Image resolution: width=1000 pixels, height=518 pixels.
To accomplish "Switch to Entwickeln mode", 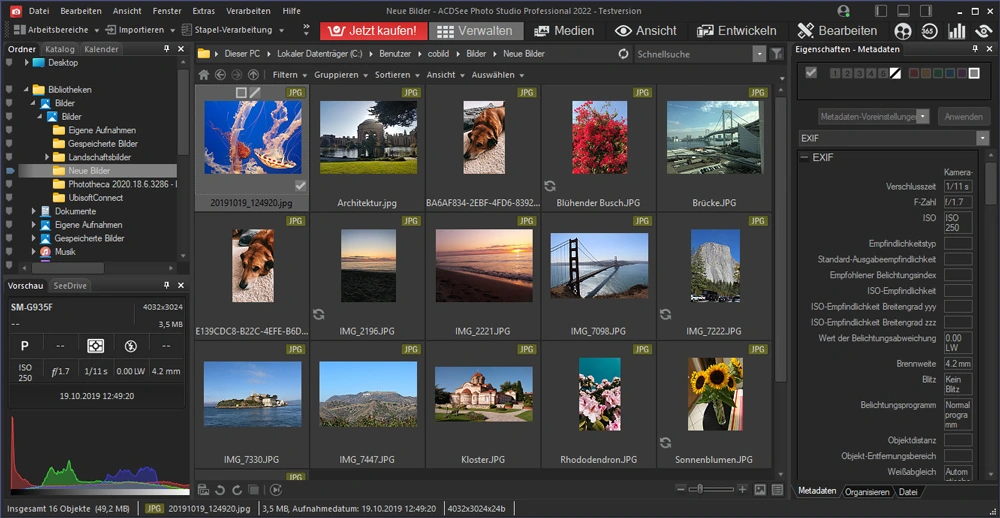I will pos(735,31).
